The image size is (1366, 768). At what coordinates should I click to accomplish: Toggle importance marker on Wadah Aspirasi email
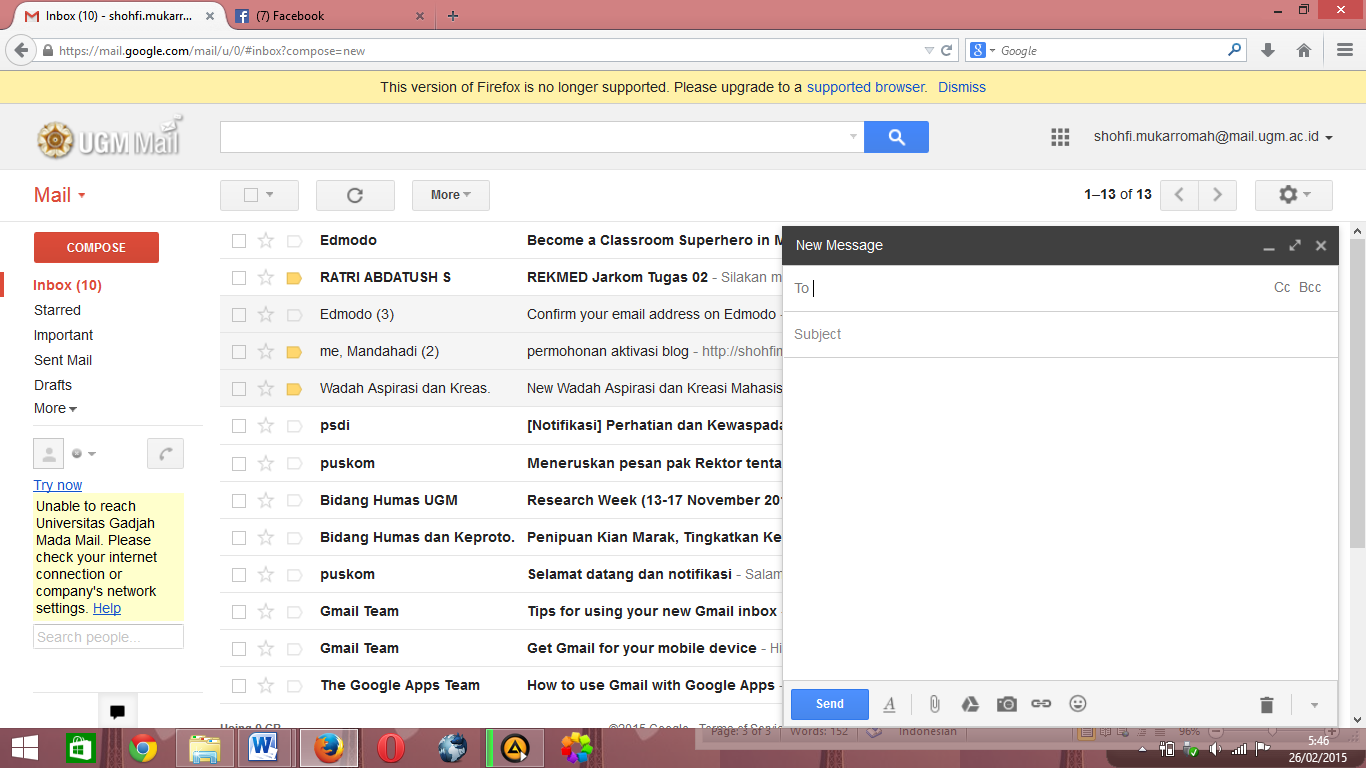coord(294,389)
